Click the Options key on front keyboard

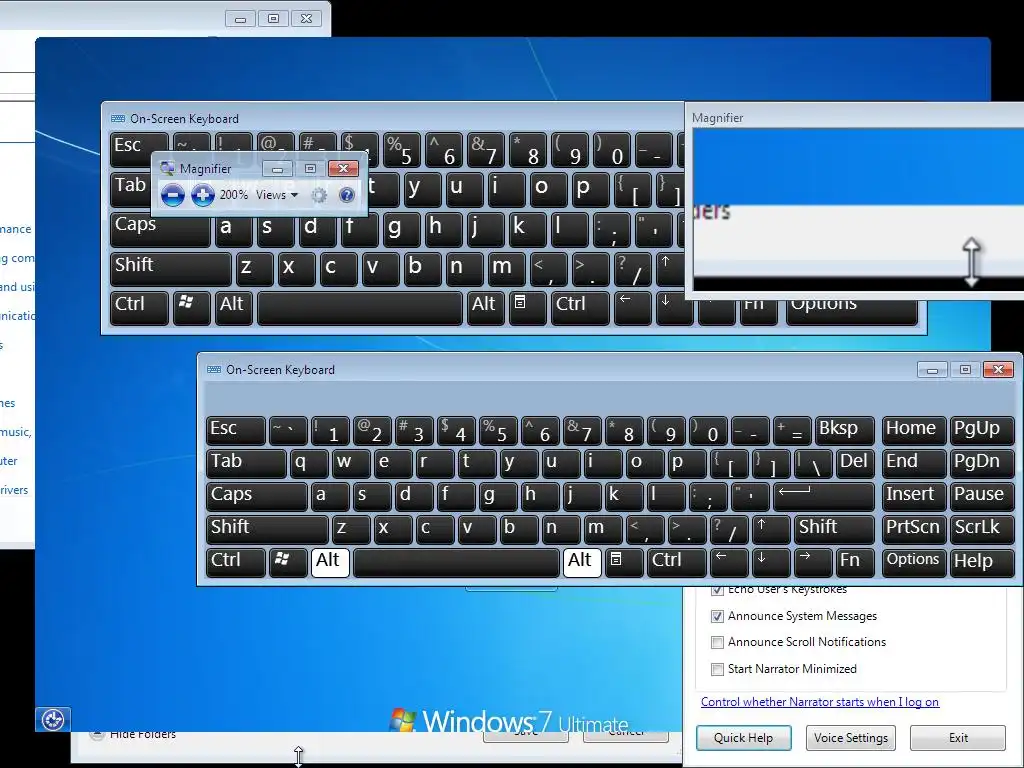913,562
